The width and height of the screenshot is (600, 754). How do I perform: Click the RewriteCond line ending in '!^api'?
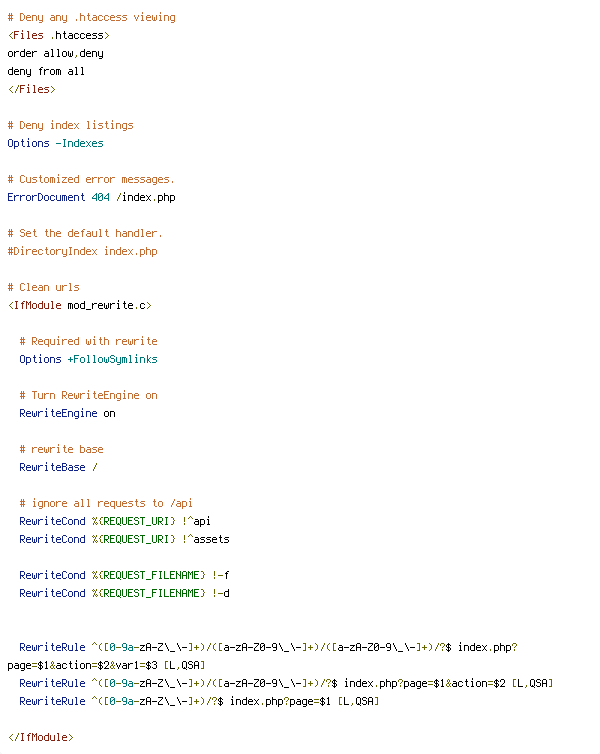click(115, 521)
